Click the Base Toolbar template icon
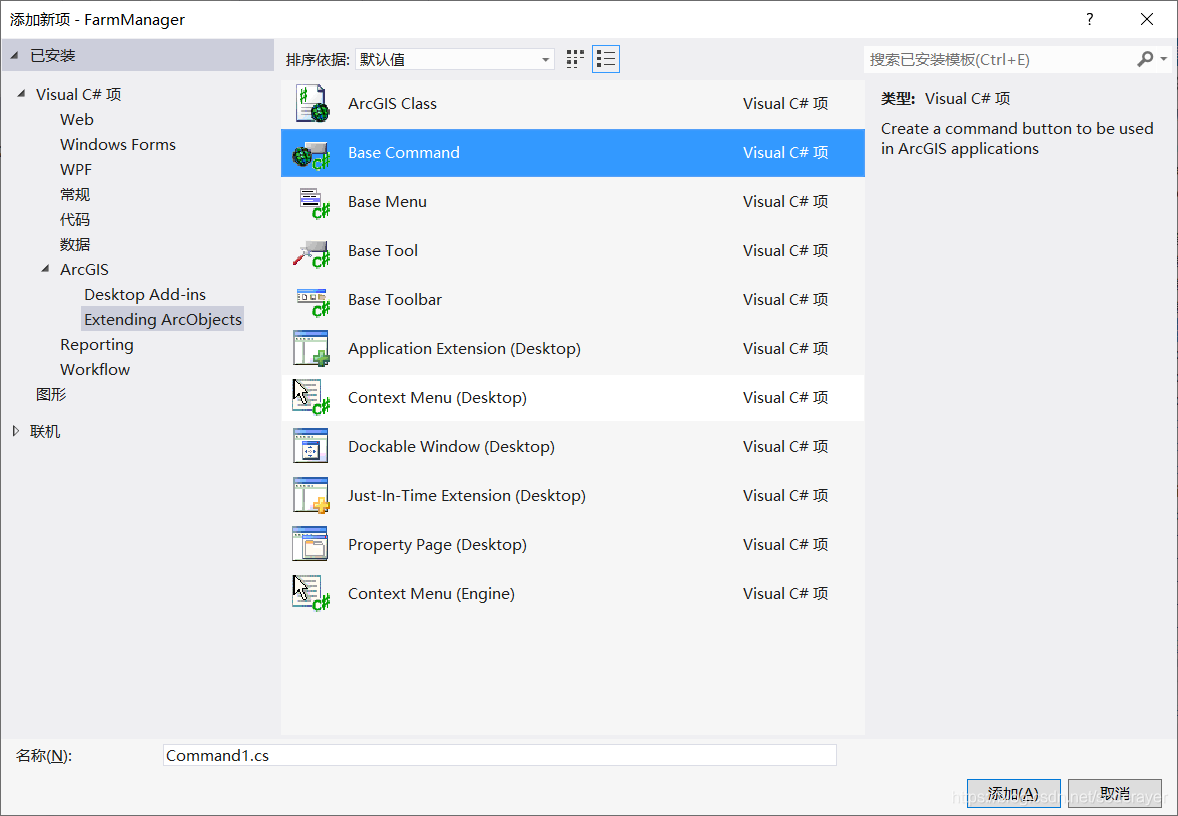 pos(311,301)
